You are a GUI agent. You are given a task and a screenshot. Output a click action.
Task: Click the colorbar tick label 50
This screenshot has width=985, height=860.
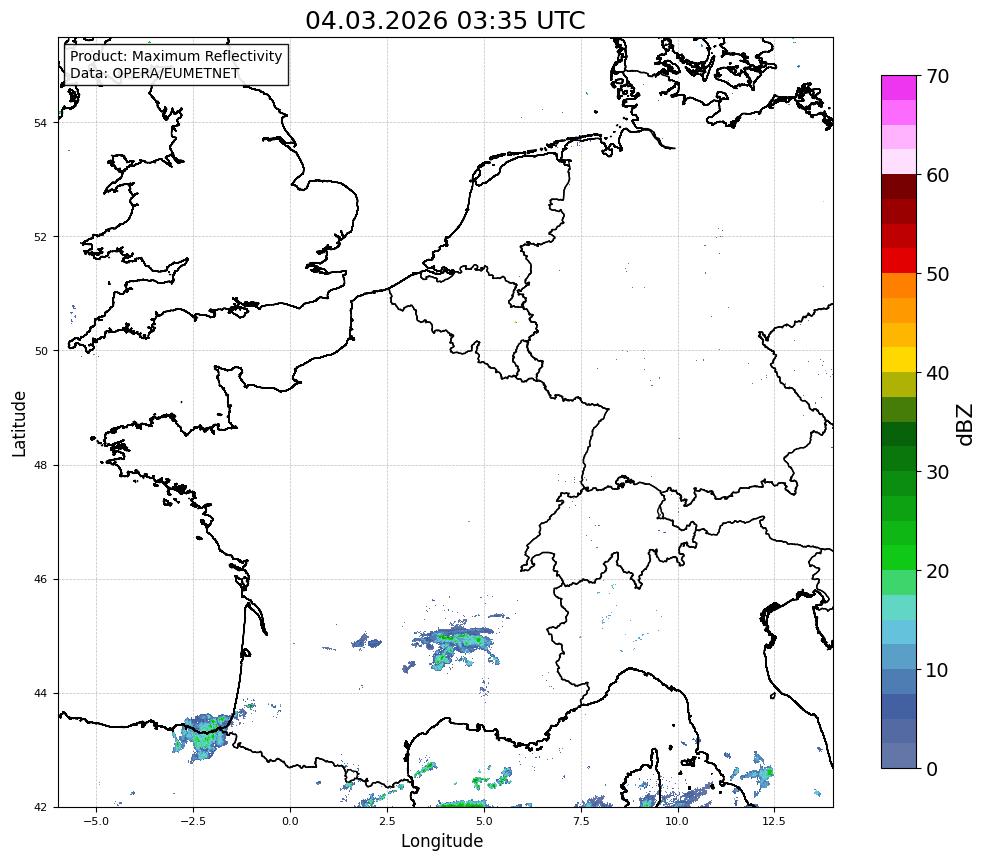(x=937, y=275)
